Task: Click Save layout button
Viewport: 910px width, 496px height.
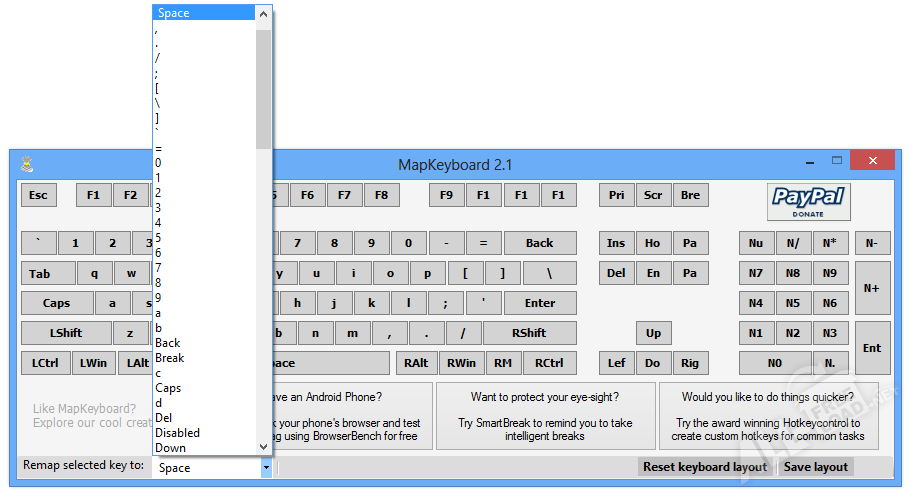Action: click(x=815, y=467)
